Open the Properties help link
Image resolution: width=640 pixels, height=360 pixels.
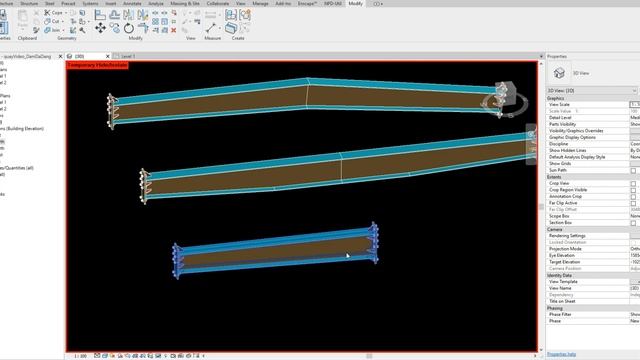pos(561,354)
